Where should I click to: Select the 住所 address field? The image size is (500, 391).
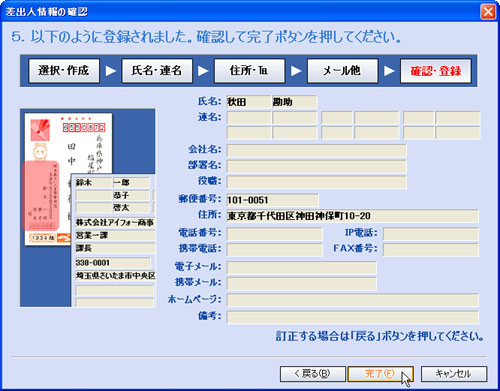pyautogui.click(x=352, y=216)
